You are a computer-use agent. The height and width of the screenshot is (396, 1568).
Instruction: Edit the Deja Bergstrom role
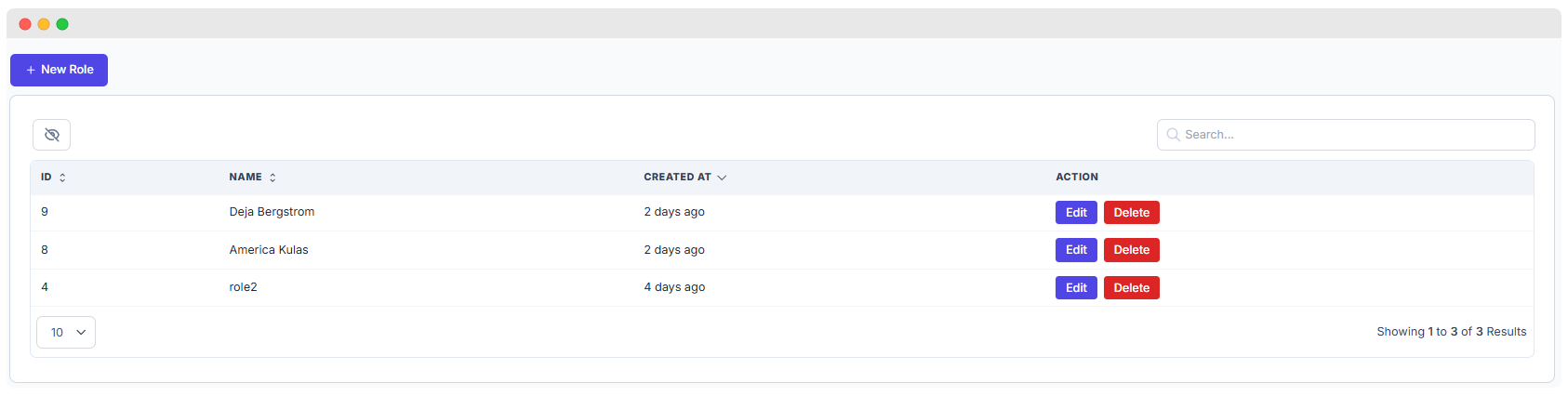tap(1076, 213)
